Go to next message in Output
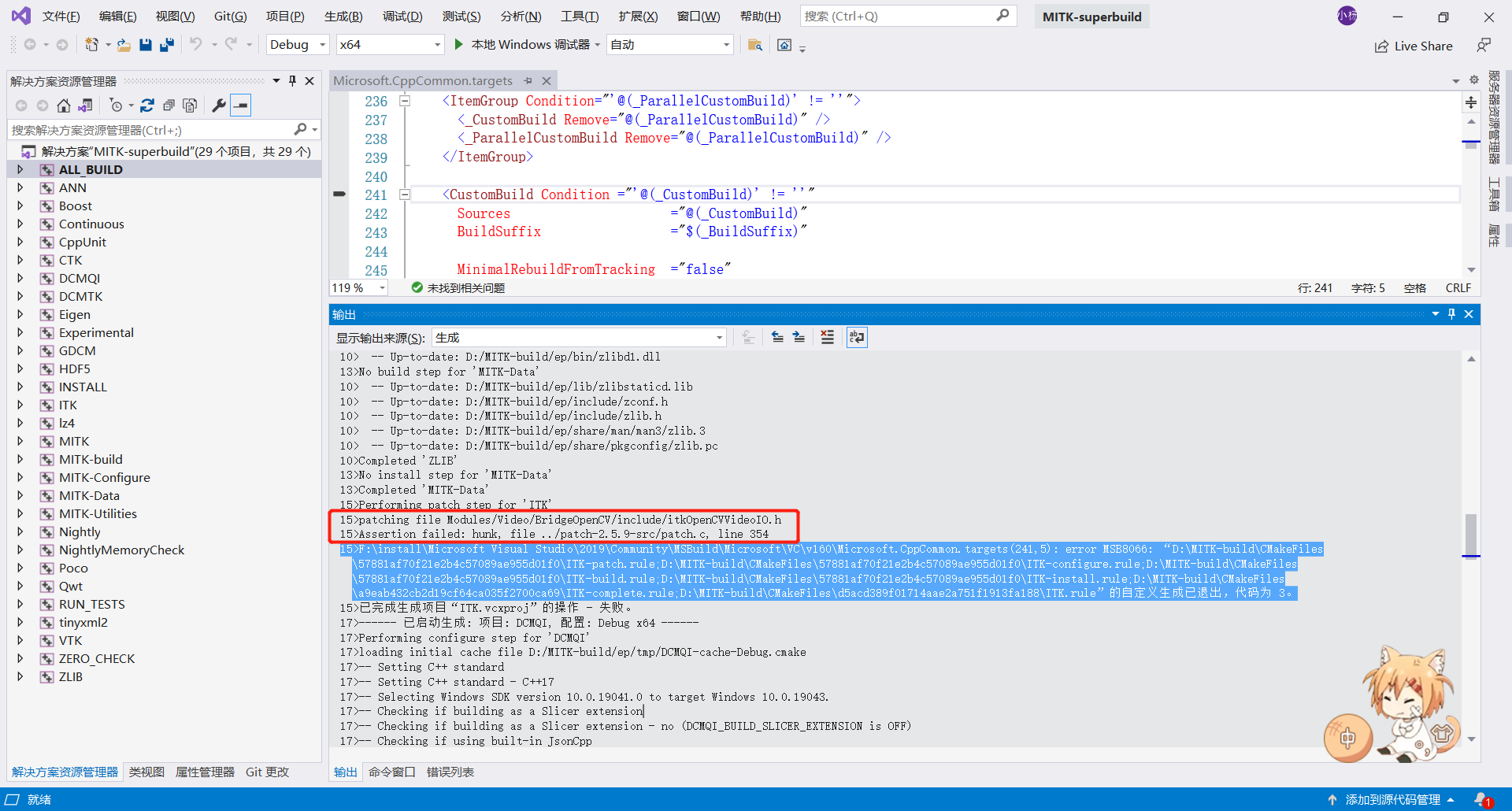 [x=799, y=338]
